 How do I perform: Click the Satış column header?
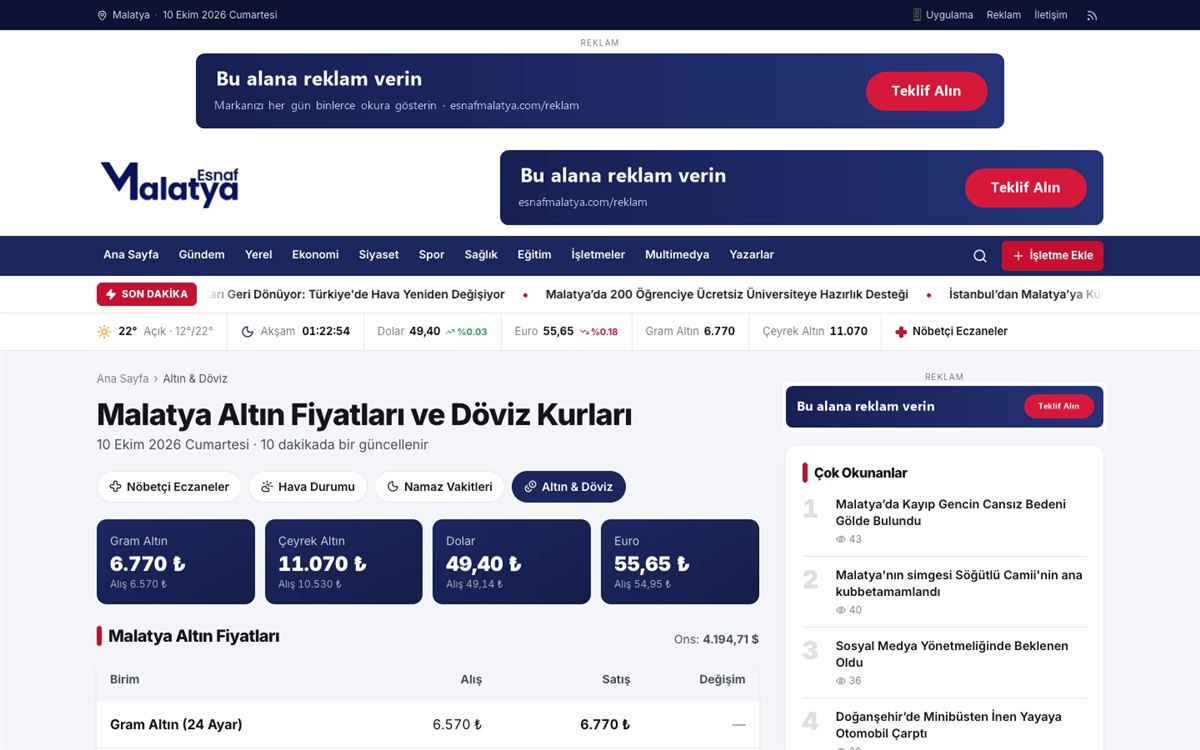pos(616,680)
